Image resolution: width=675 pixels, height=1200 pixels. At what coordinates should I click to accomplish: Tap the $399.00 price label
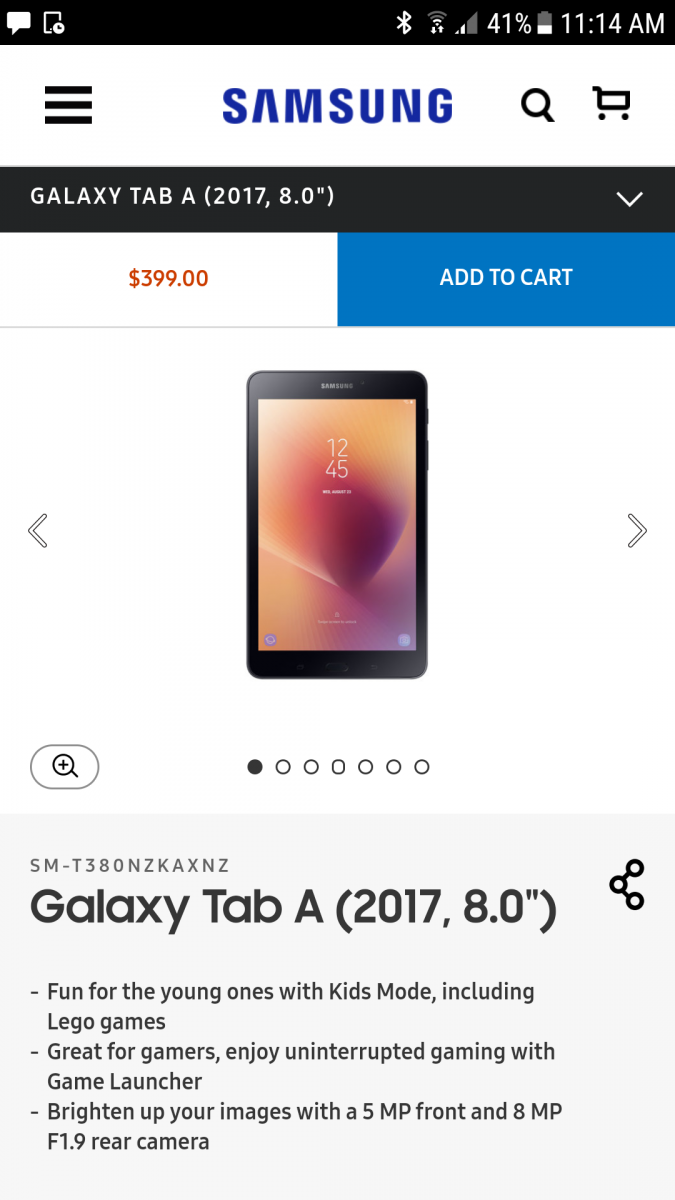[x=168, y=279]
